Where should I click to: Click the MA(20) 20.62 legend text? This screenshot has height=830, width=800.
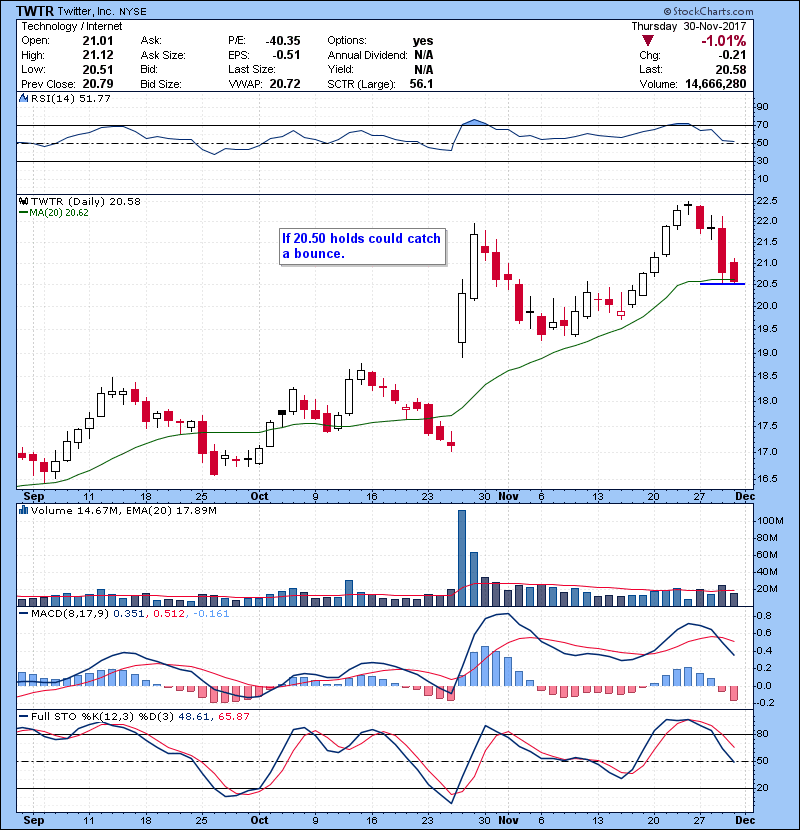click(59, 213)
